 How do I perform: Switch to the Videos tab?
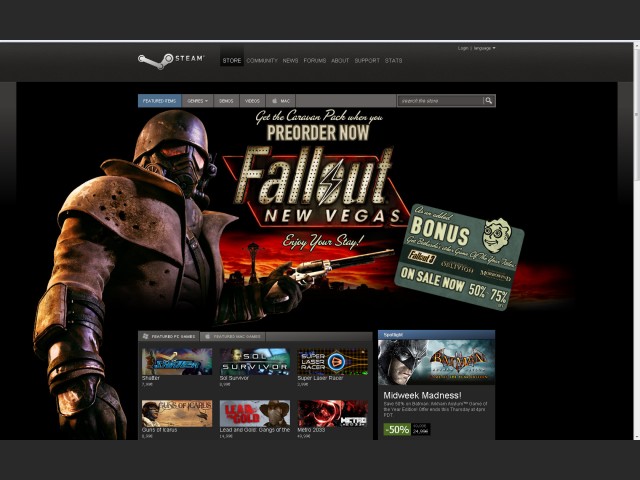coord(252,101)
